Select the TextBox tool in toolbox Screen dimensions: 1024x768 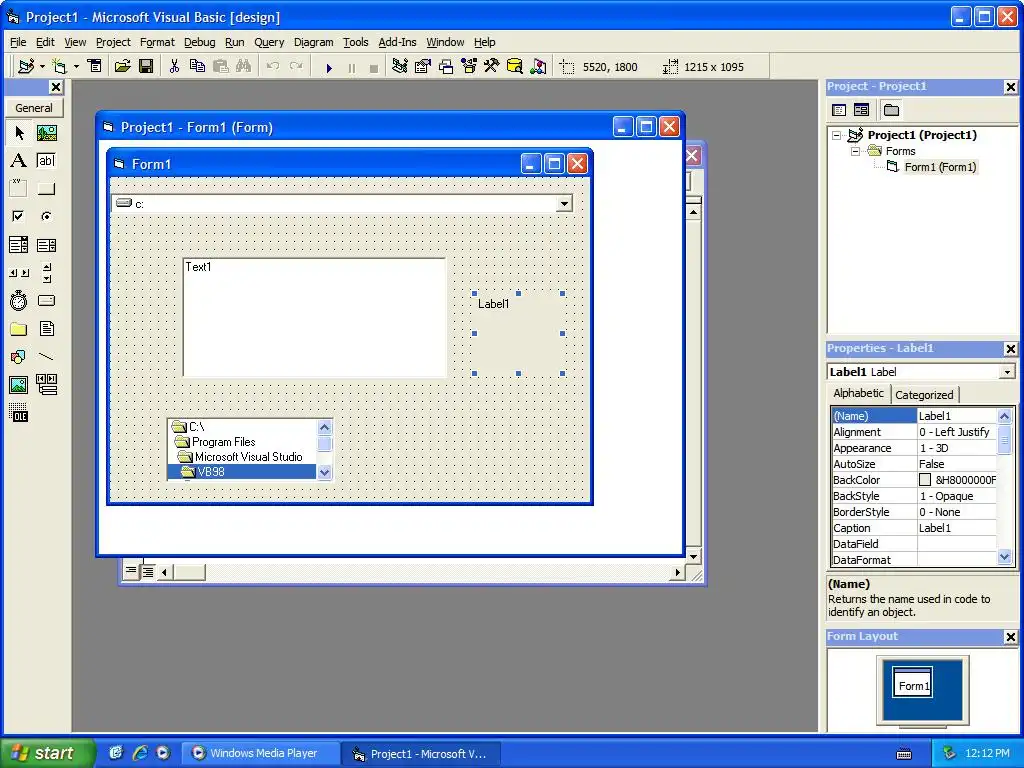pyautogui.click(x=47, y=161)
